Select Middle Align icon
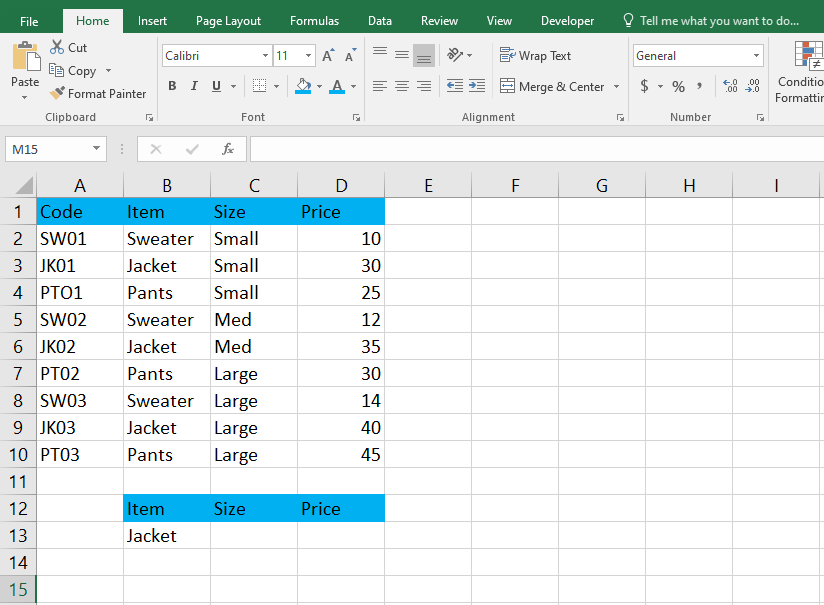Screen dimensions: 824x605 tap(402, 55)
